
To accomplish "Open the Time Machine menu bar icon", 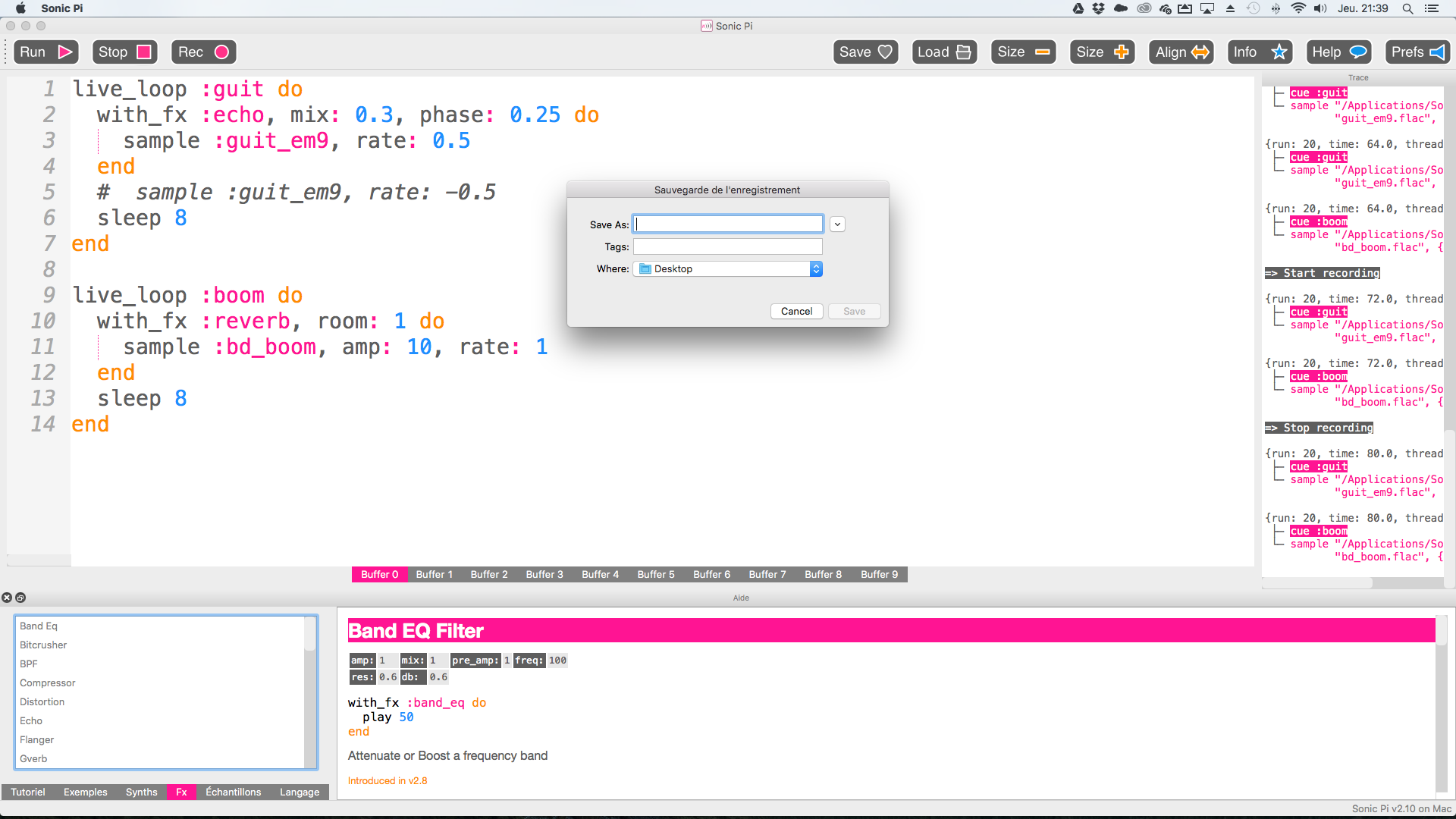I will [1254, 8].
